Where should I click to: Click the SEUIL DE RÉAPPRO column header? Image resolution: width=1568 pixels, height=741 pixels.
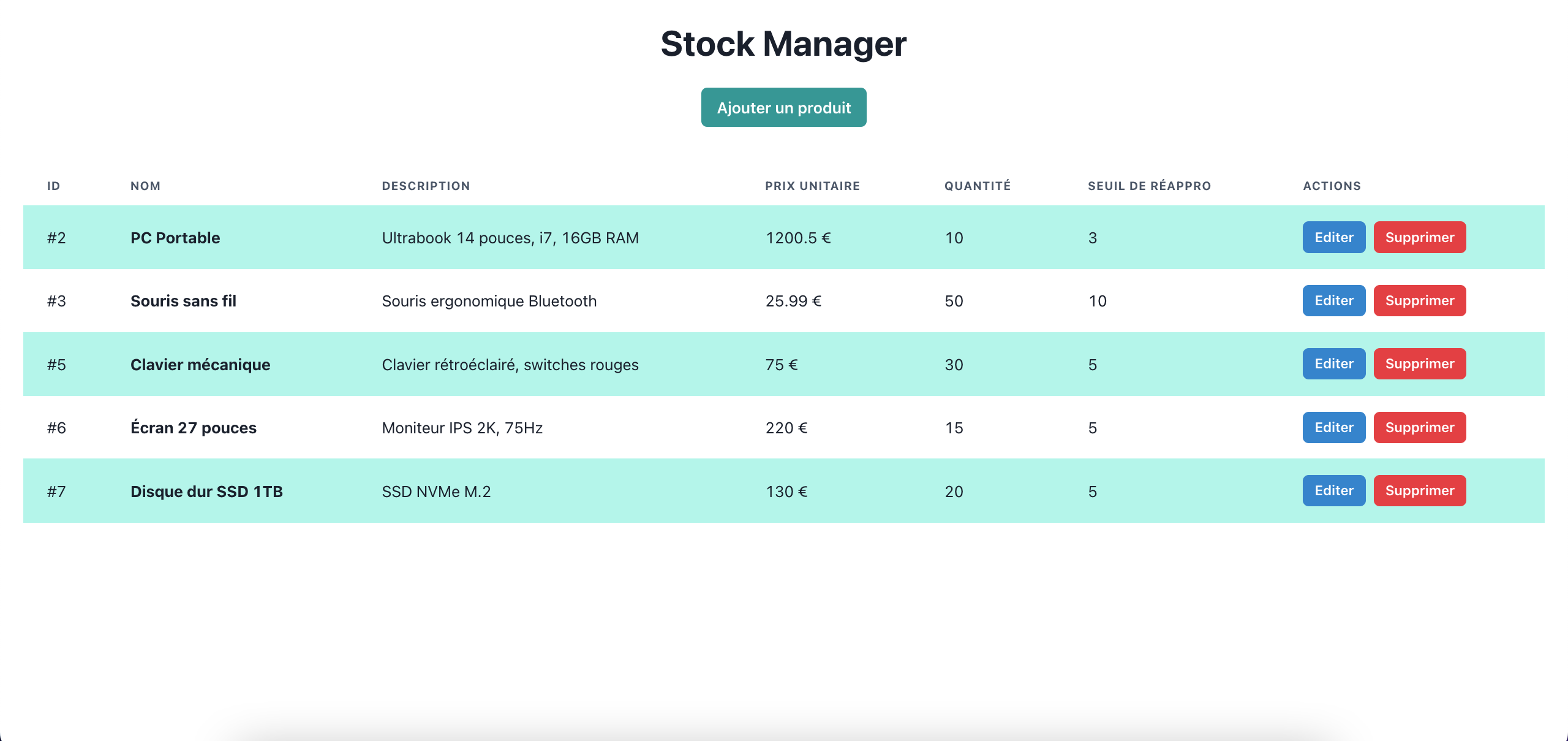[x=1150, y=186]
